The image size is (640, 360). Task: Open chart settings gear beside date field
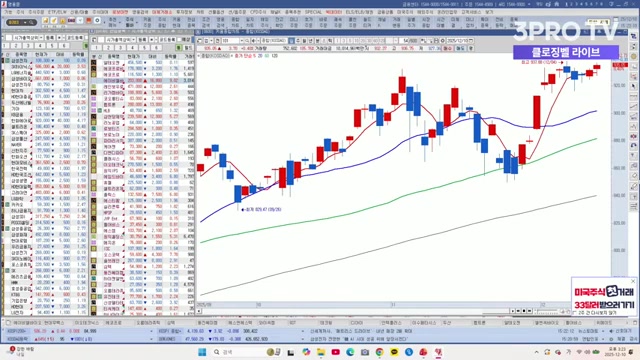click(442, 41)
